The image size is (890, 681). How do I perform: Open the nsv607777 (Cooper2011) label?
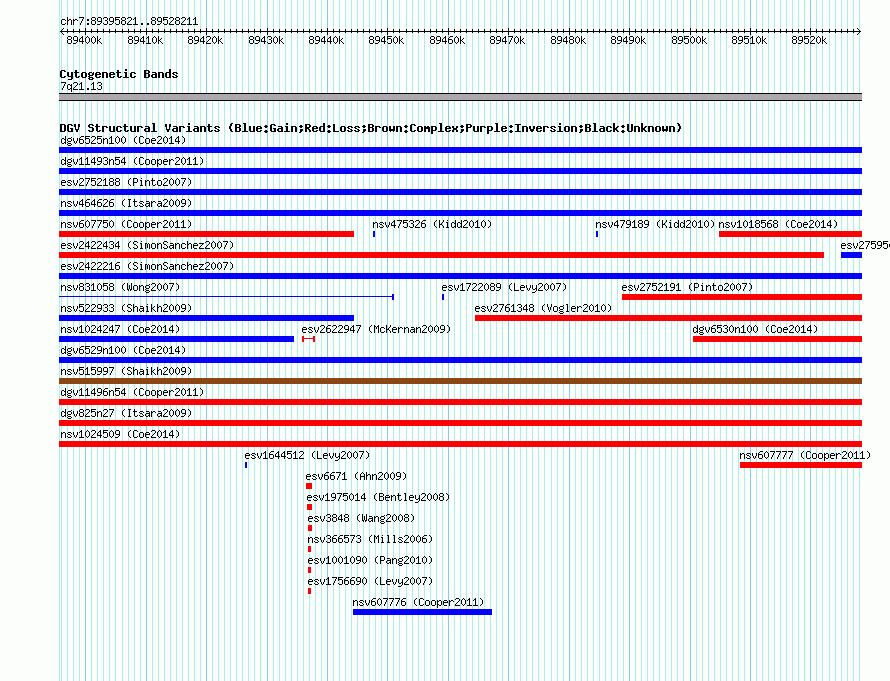pyautogui.click(x=805, y=455)
